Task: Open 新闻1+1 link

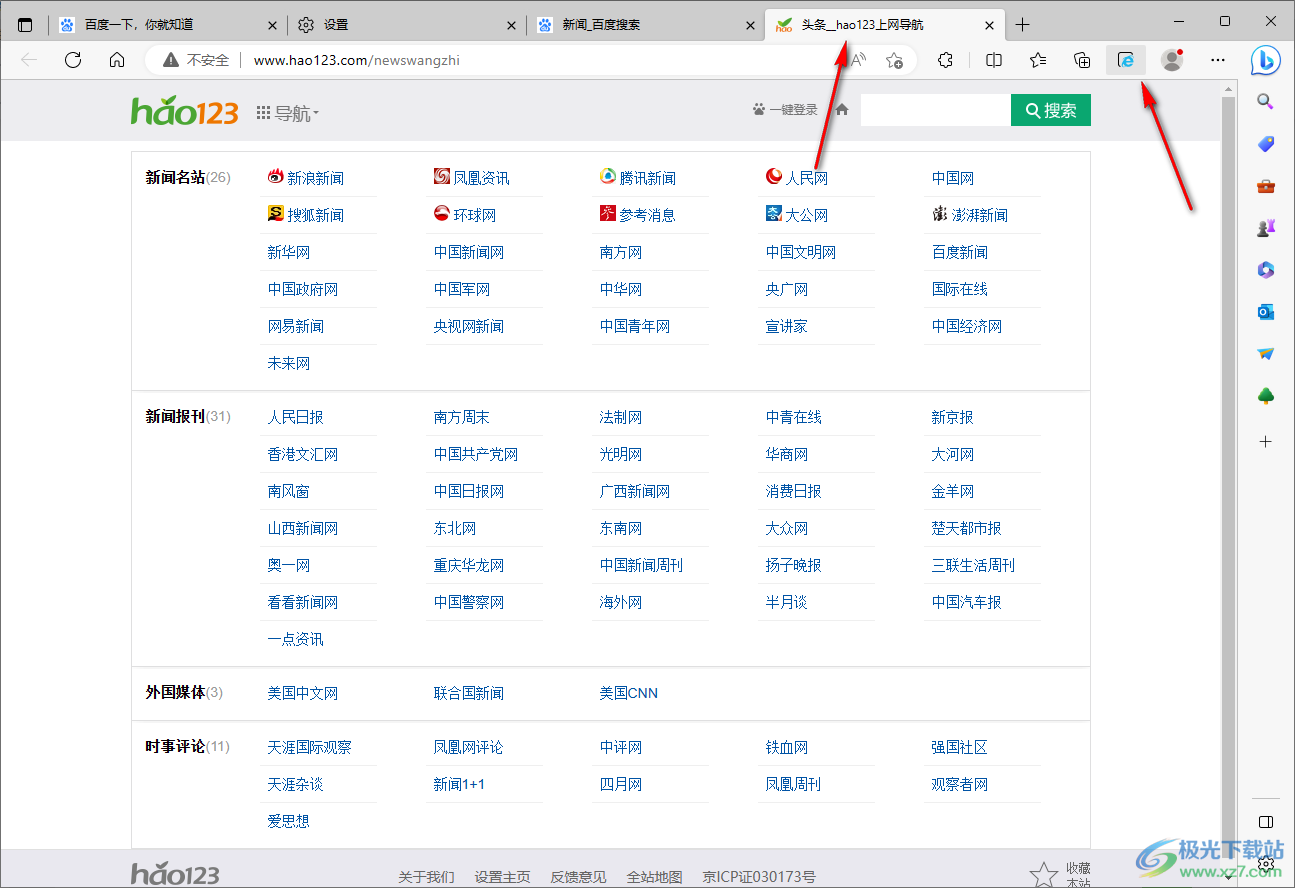Action: coord(459,784)
